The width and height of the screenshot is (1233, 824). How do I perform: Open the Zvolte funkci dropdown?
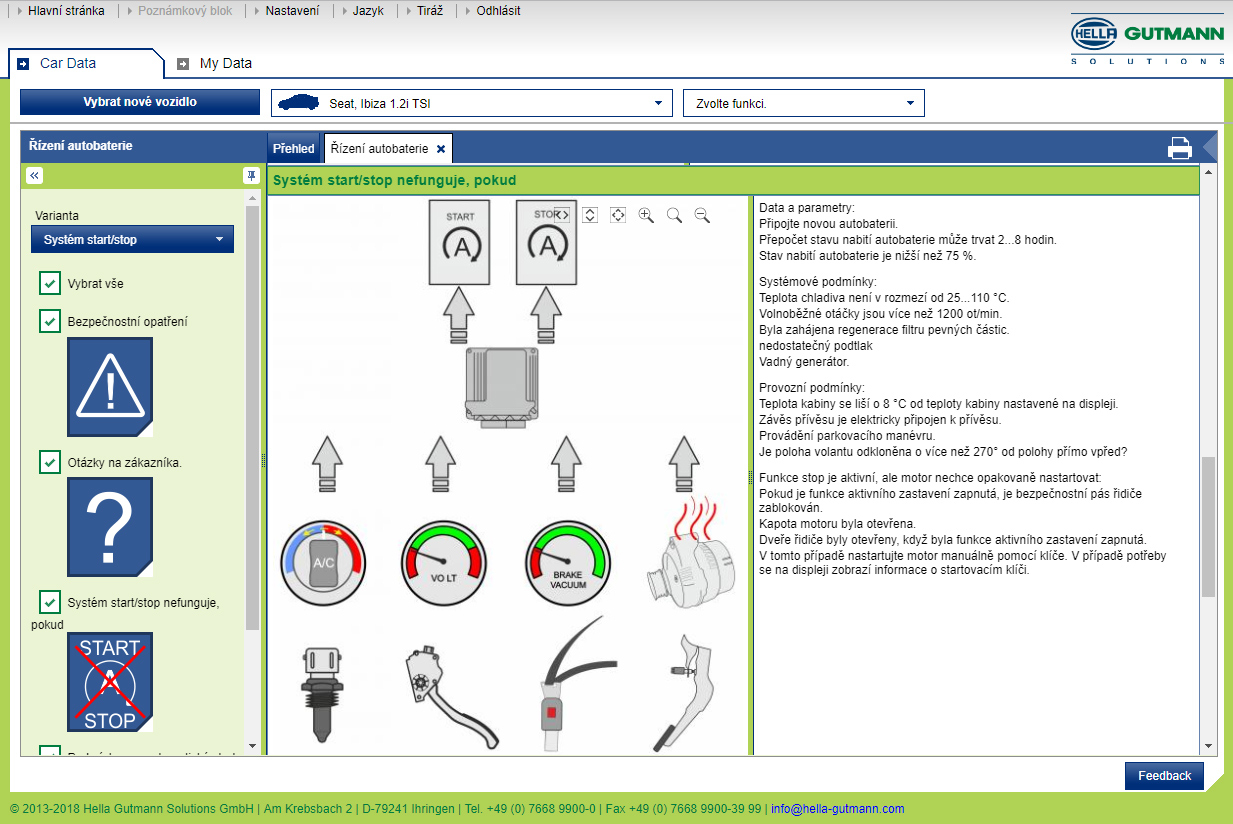[804, 103]
